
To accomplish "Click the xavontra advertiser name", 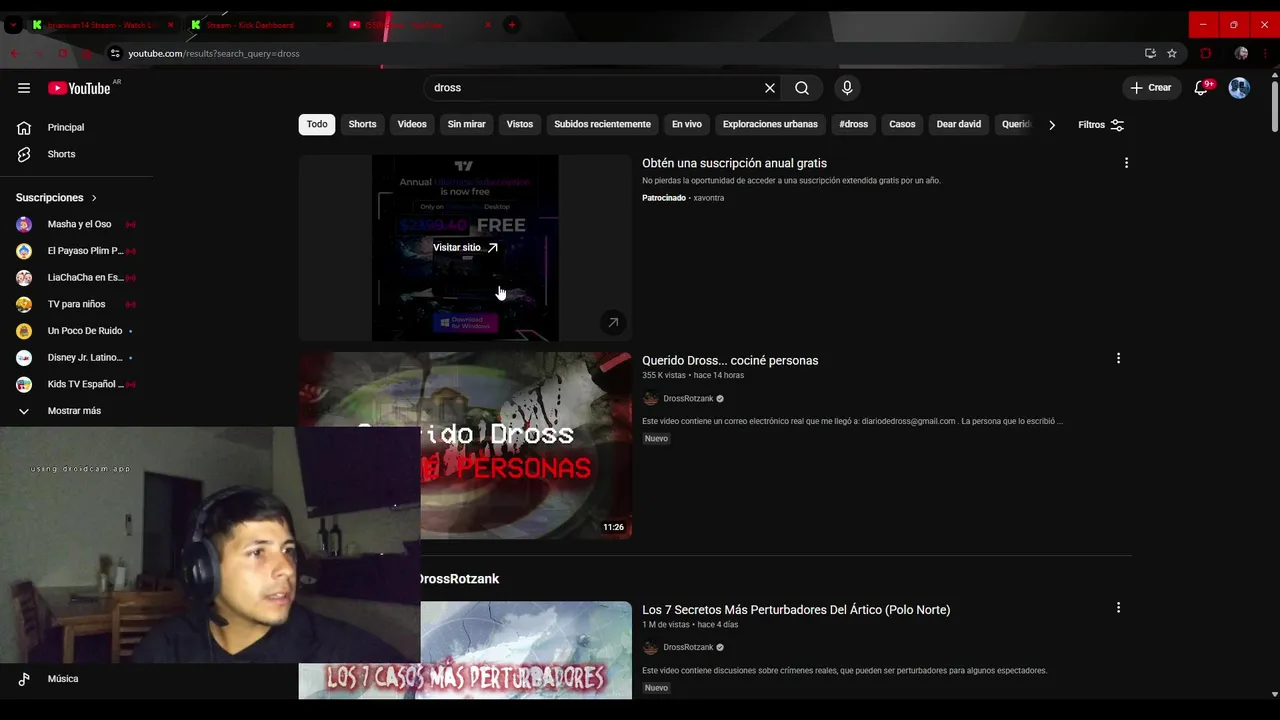I will click(x=709, y=198).
